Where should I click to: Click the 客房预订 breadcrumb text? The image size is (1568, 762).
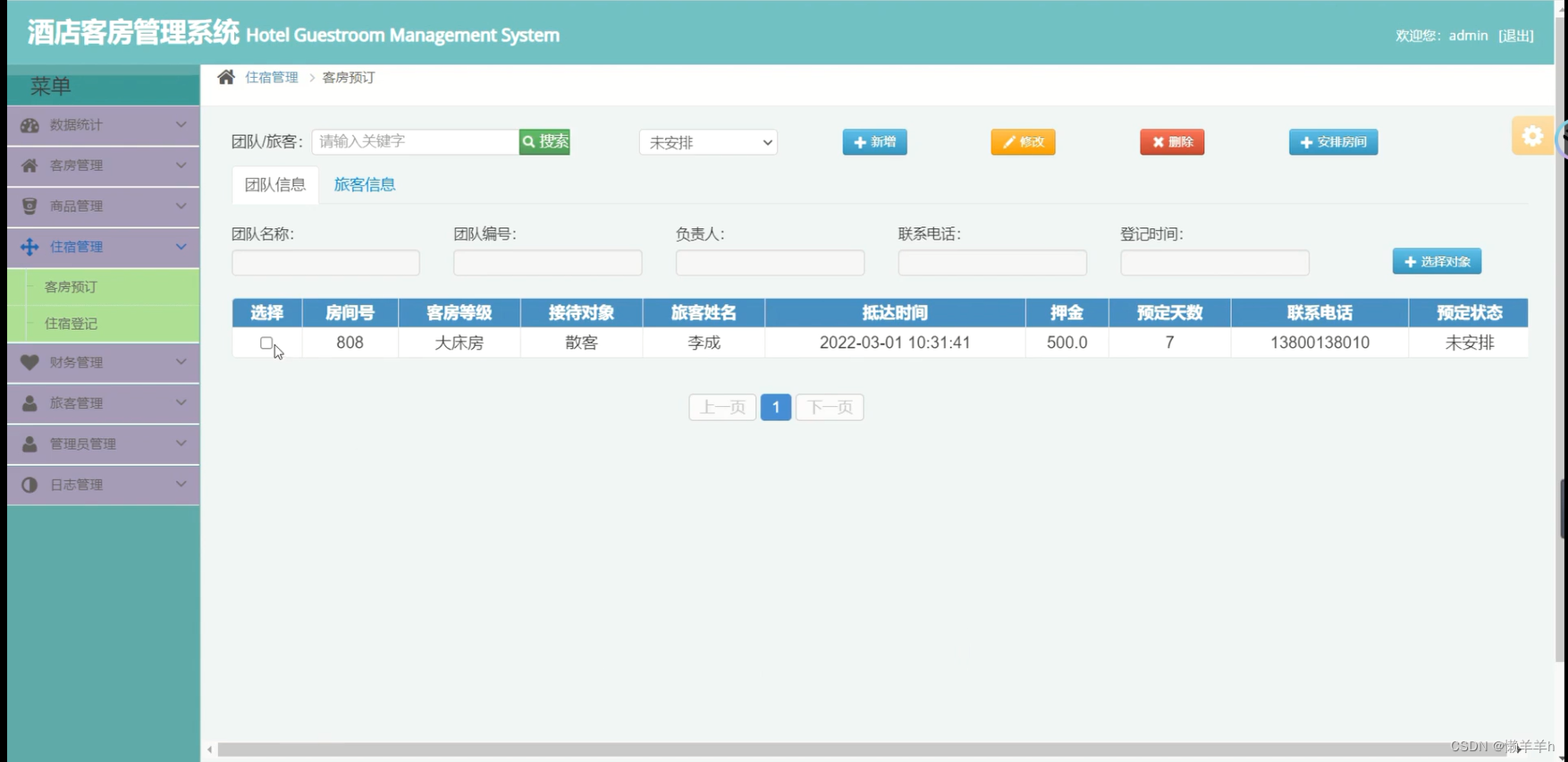pos(349,78)
